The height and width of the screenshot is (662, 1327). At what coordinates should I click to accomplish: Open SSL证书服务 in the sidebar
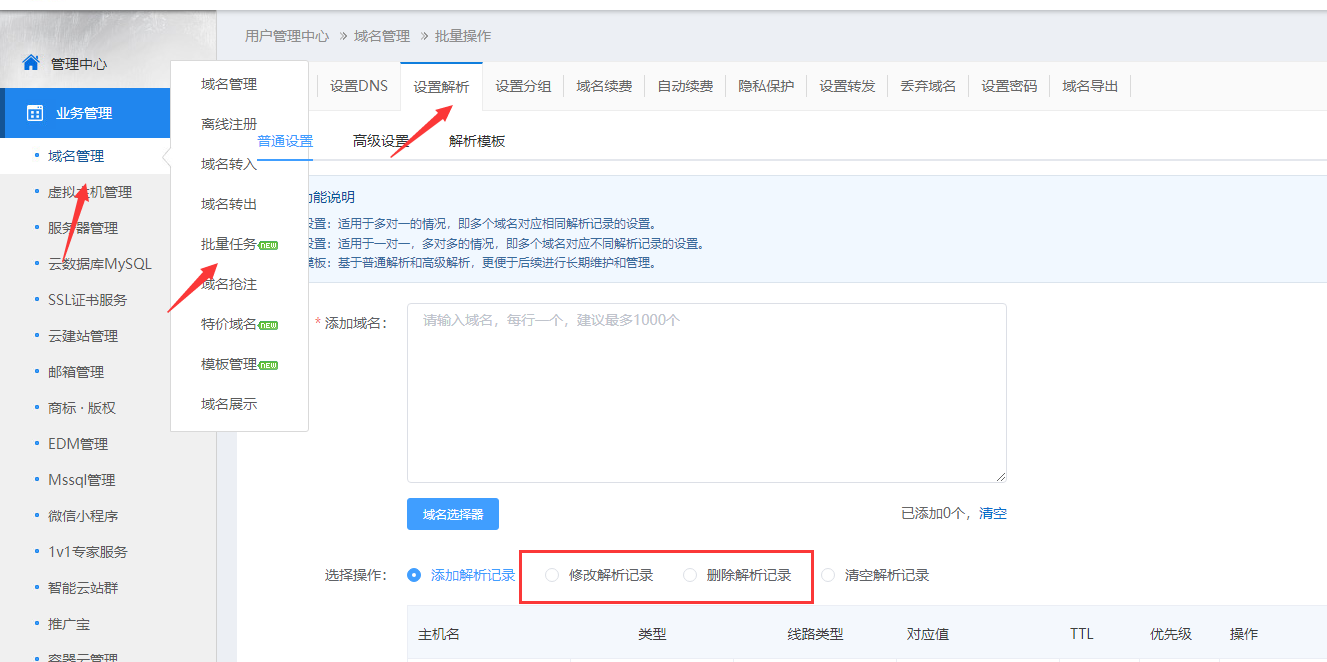click(x=87, y=300)
